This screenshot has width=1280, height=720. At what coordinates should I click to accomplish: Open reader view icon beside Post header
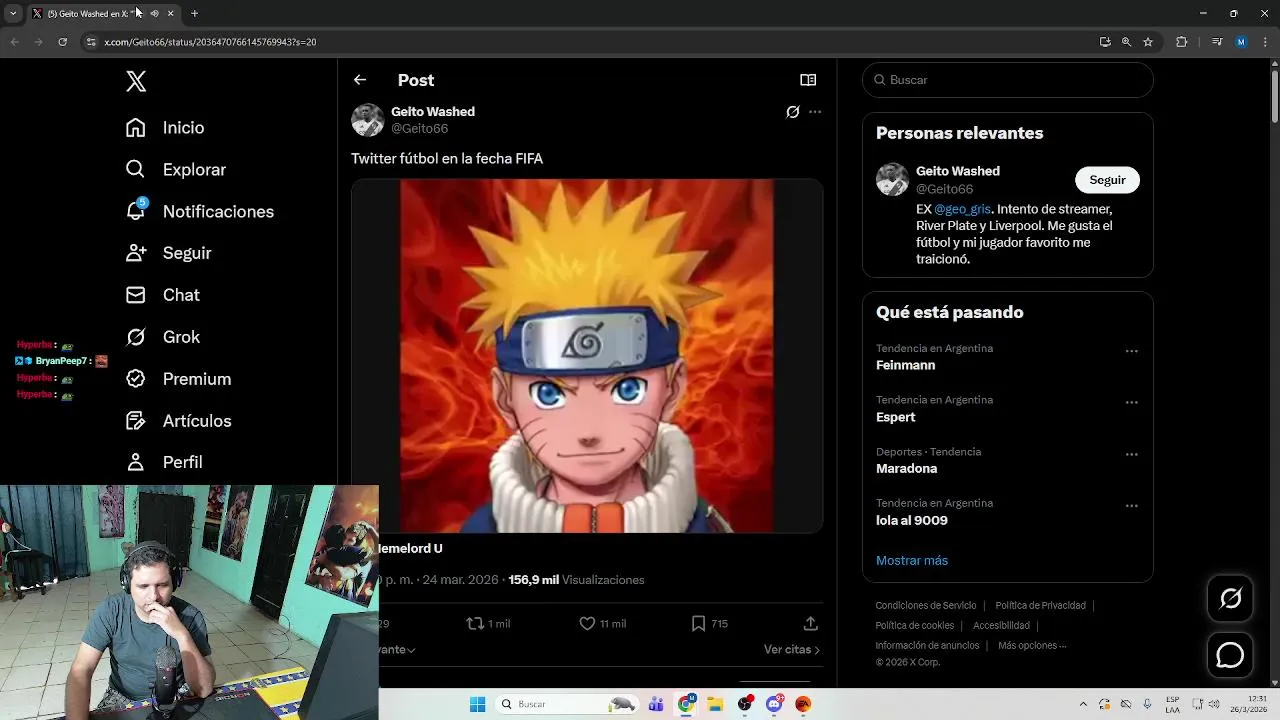coord(808,80)
